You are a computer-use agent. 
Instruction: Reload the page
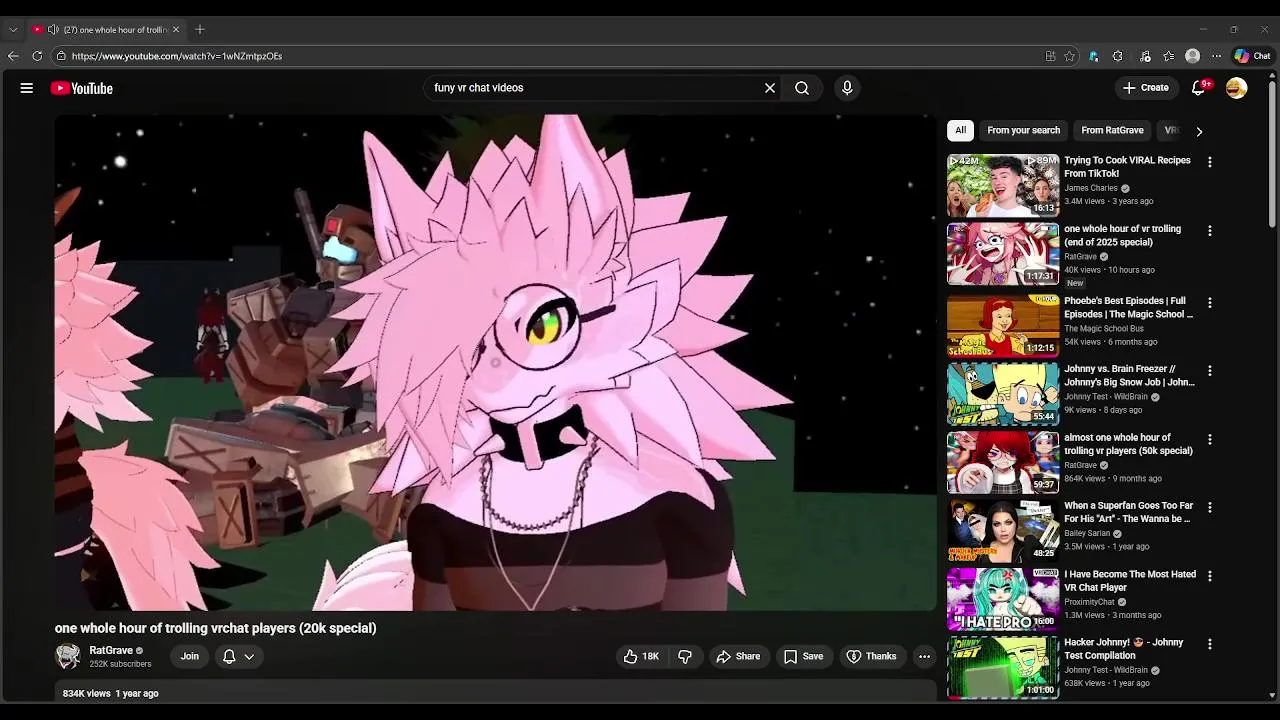(37, 56)
